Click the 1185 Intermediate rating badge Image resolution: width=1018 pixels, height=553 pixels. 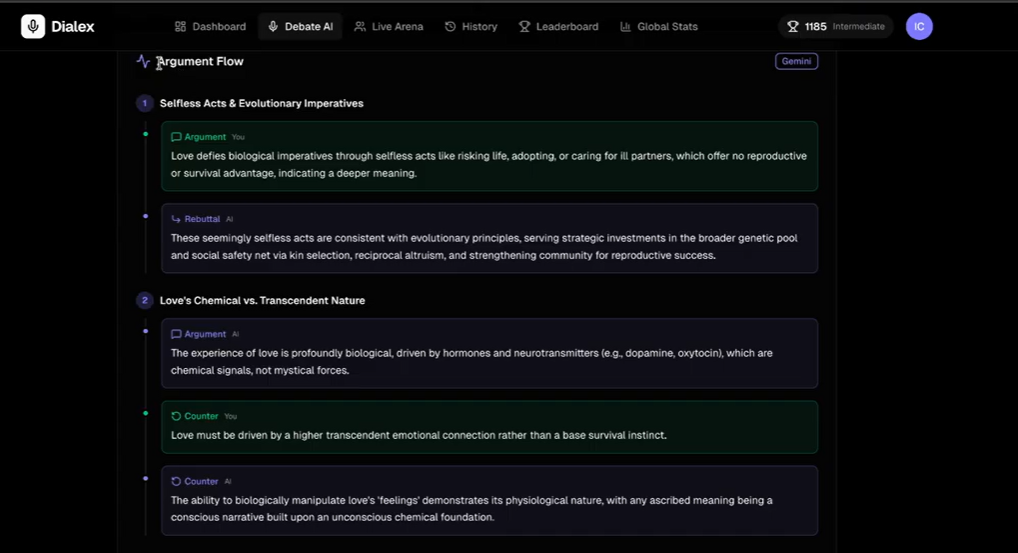836,27
